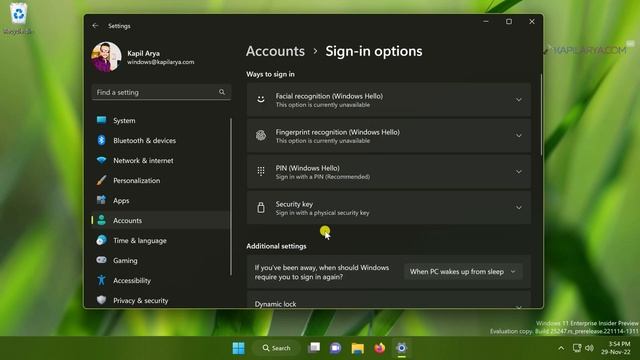Open taskbar Search box
640x360 pixels.
click(277, 348)
